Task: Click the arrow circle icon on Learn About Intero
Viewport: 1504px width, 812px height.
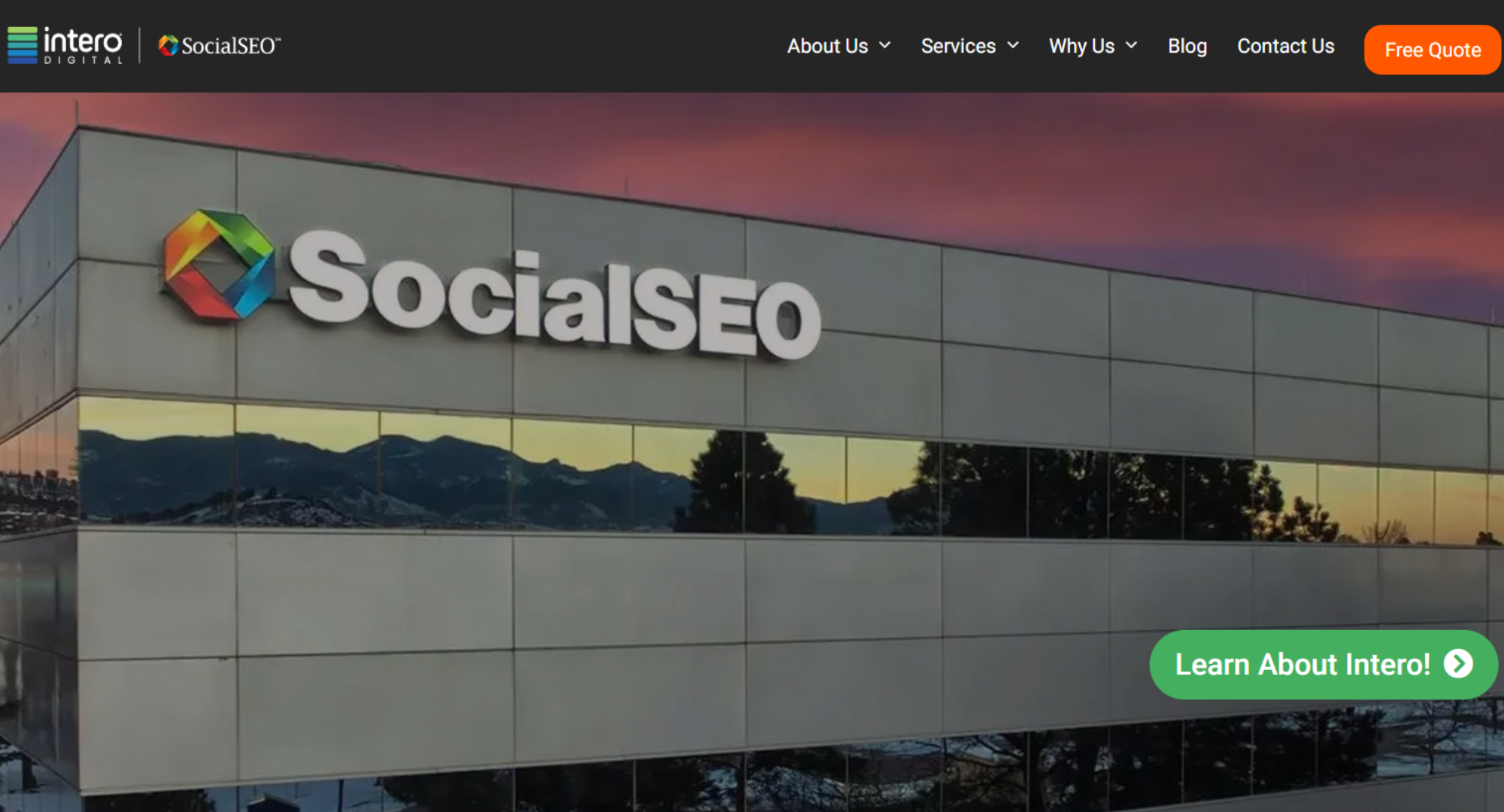Action: point(1458,664)
